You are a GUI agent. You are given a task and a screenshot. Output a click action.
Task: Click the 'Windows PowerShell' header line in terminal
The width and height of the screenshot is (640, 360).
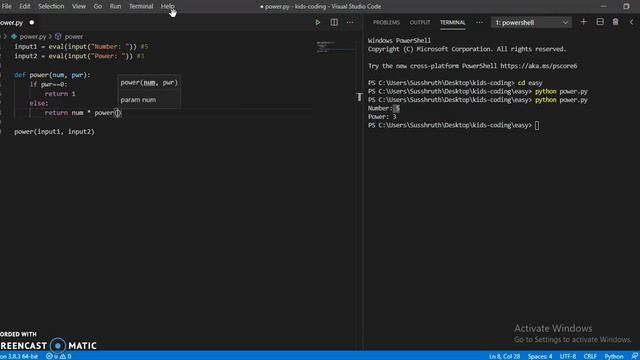(x=399, y=40)
